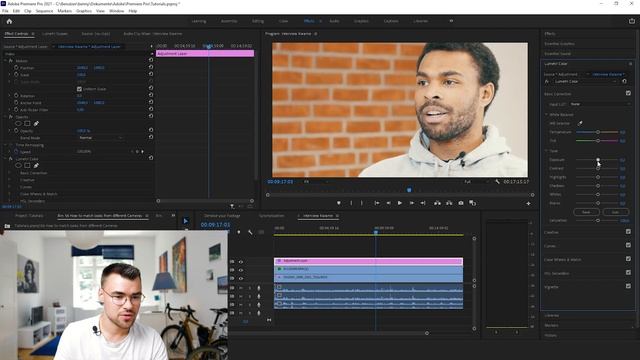This screenshot has width=640, height=360.
Task: Open Audio Clip Mixer tab
Action: (x=153, y=34)
